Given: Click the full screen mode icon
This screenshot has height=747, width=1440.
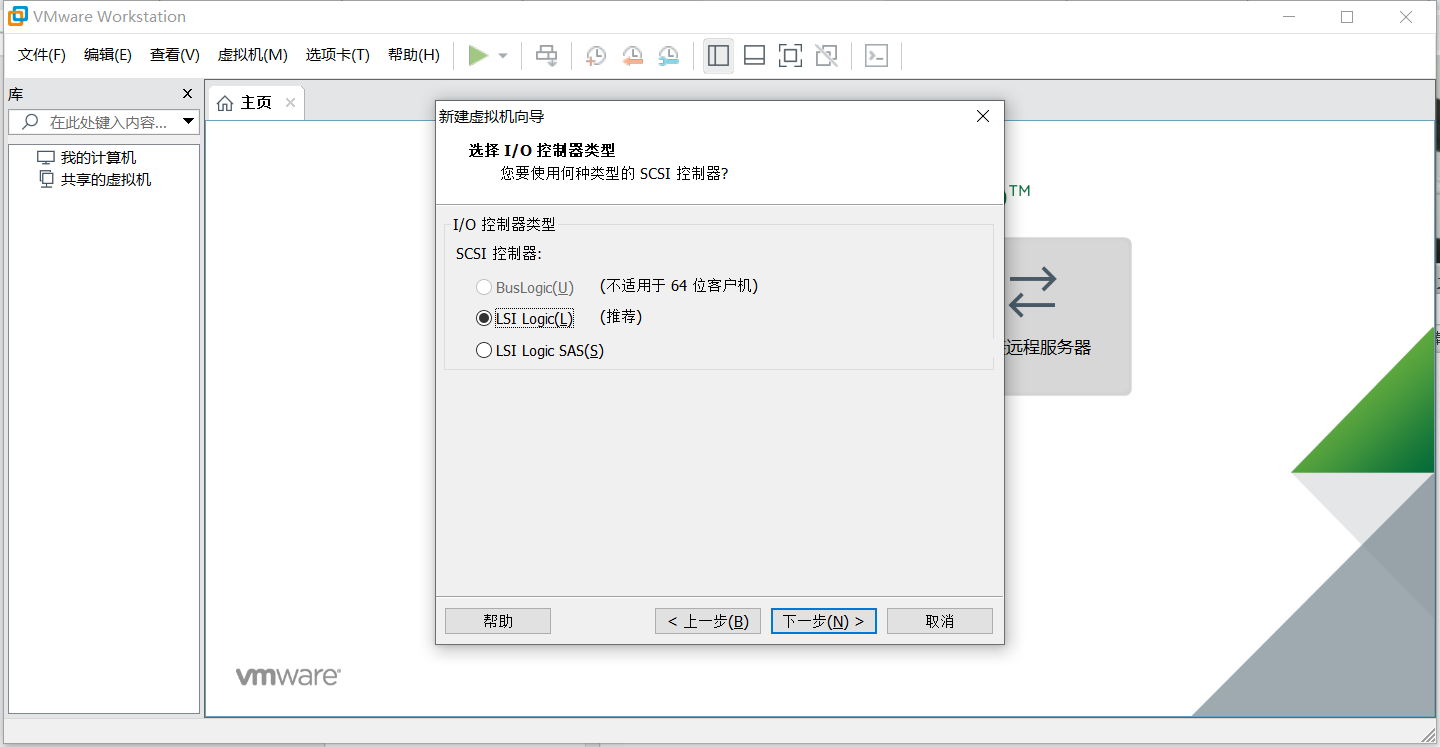Looking at the screenshot, I should point(790,56).
